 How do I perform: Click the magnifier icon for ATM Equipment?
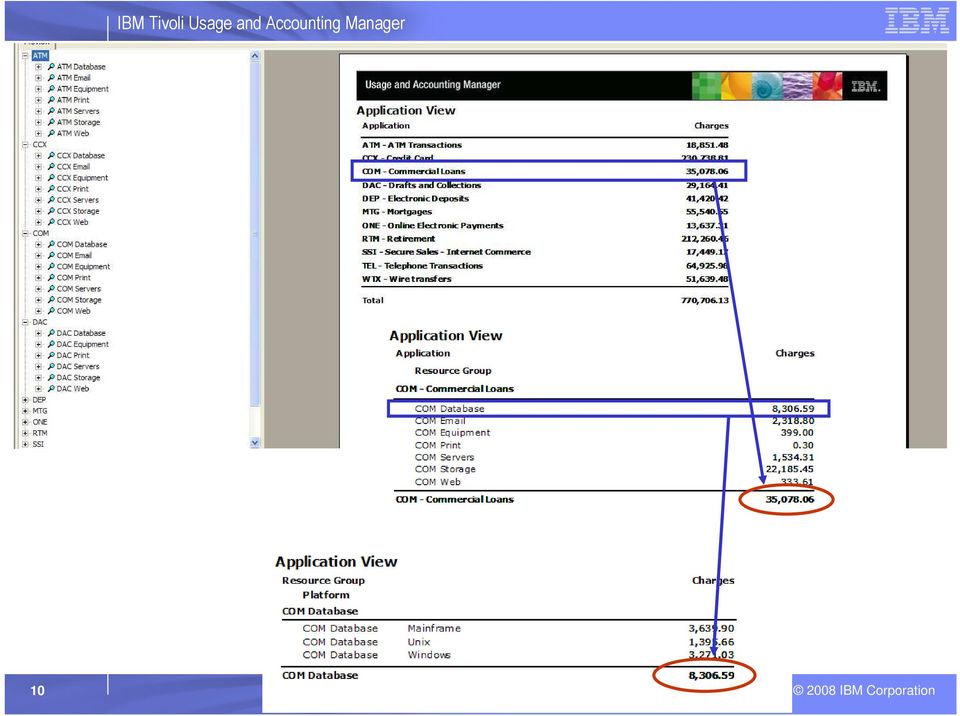pyautogui.click(x=51, y=89)
